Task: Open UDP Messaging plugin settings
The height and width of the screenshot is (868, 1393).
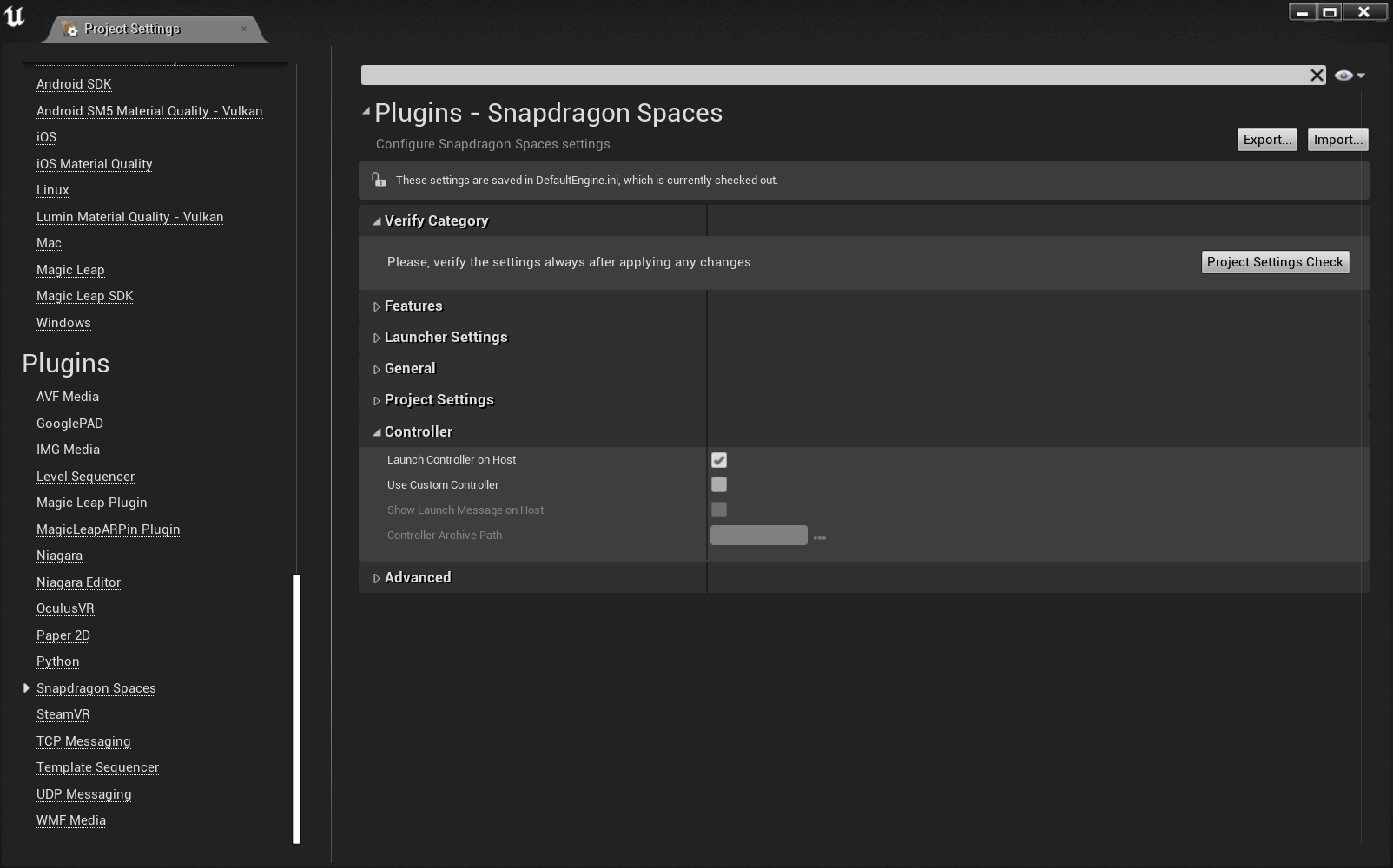Action: pyautogui.click(x=83, y=794)
